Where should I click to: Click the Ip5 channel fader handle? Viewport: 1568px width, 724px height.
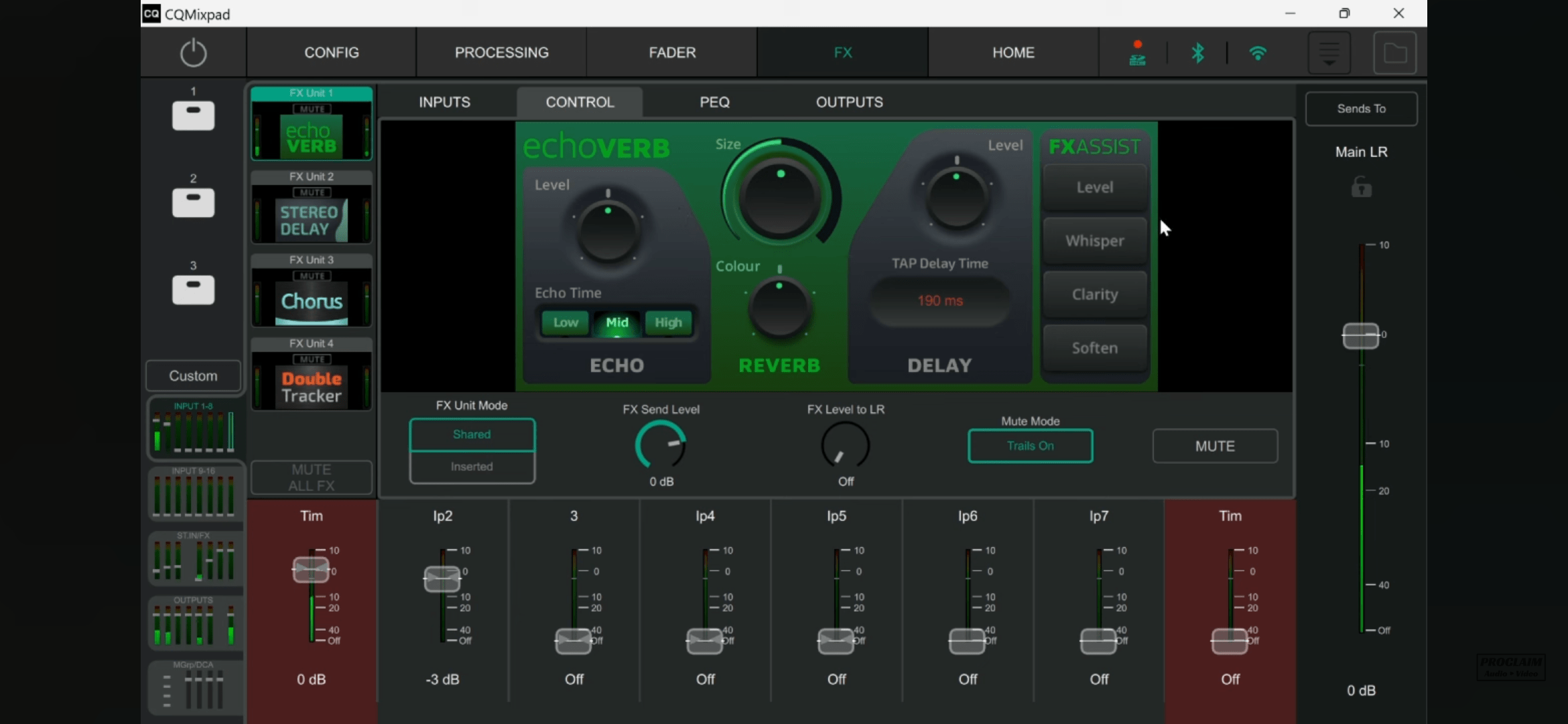836,641
